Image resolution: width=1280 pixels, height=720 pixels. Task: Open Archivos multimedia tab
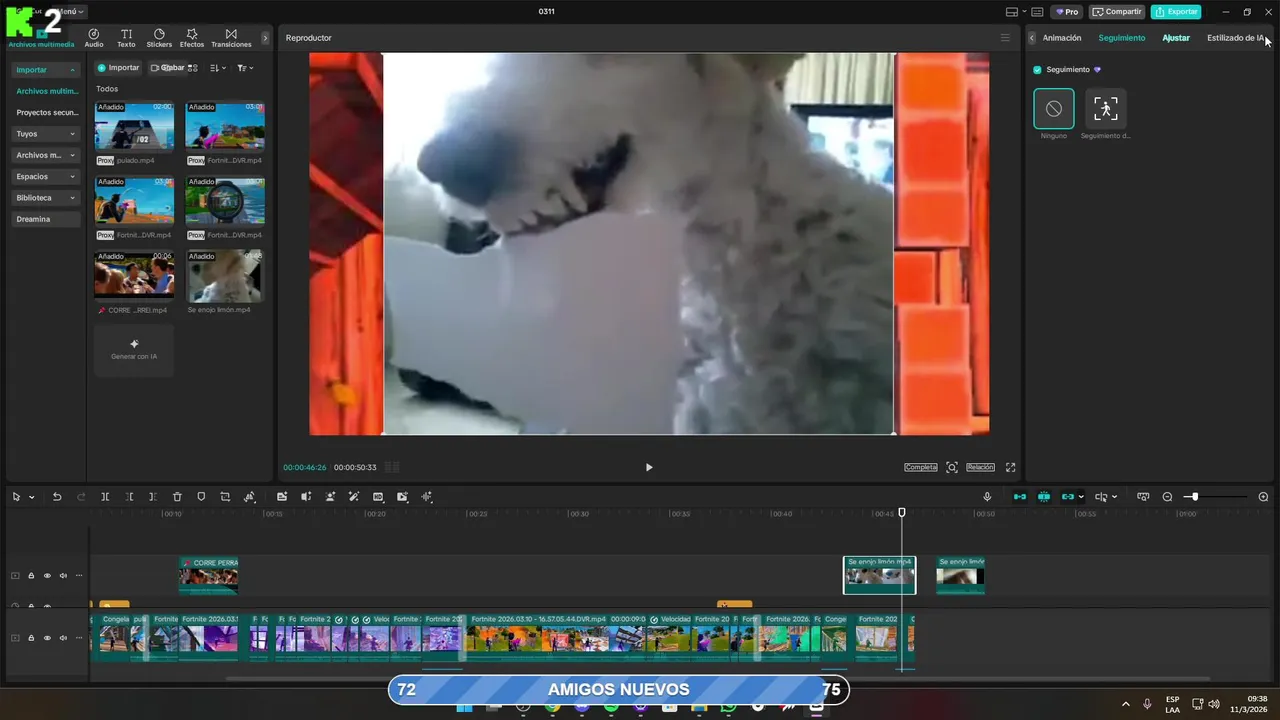click(41, 38)
